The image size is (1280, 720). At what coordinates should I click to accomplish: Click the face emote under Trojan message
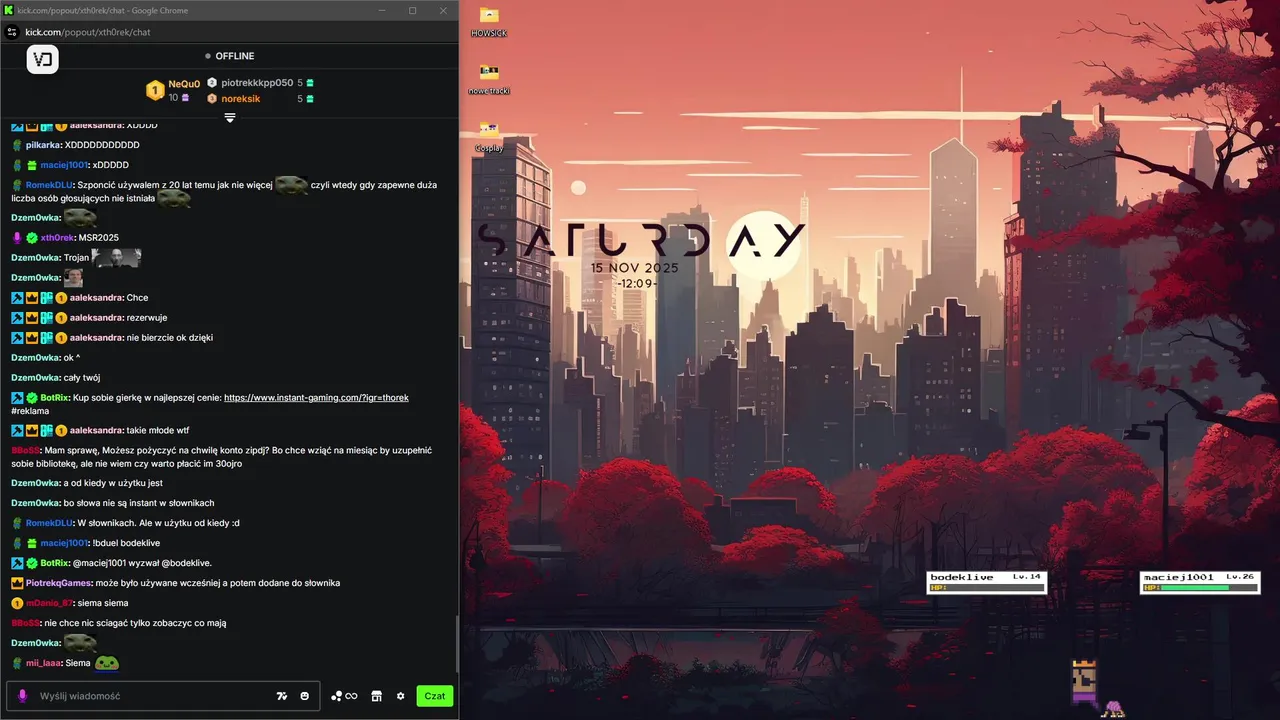tap(73, 278)
